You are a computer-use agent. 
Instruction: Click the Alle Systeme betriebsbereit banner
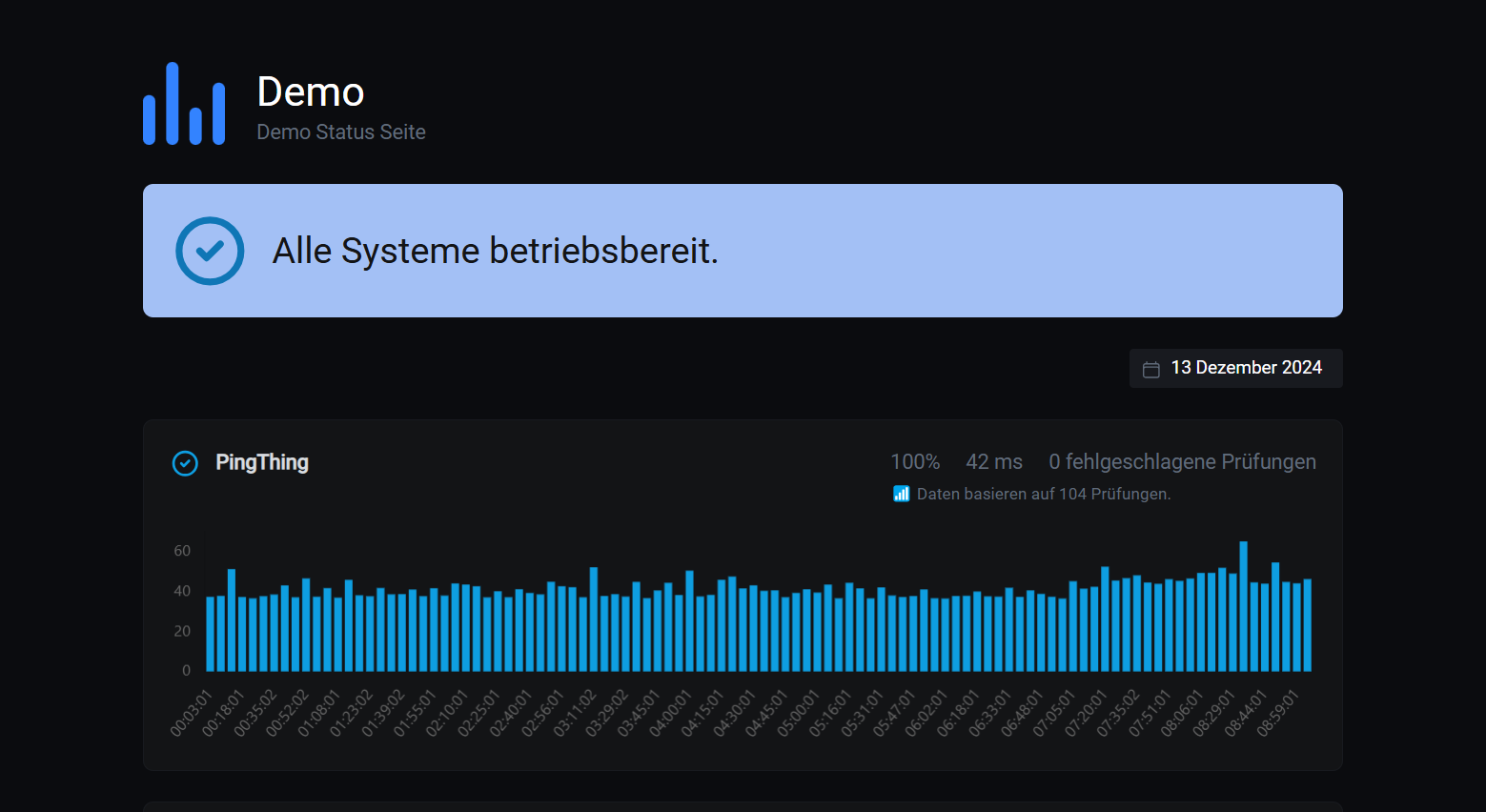pyautogui.click(x=496, y=251)
